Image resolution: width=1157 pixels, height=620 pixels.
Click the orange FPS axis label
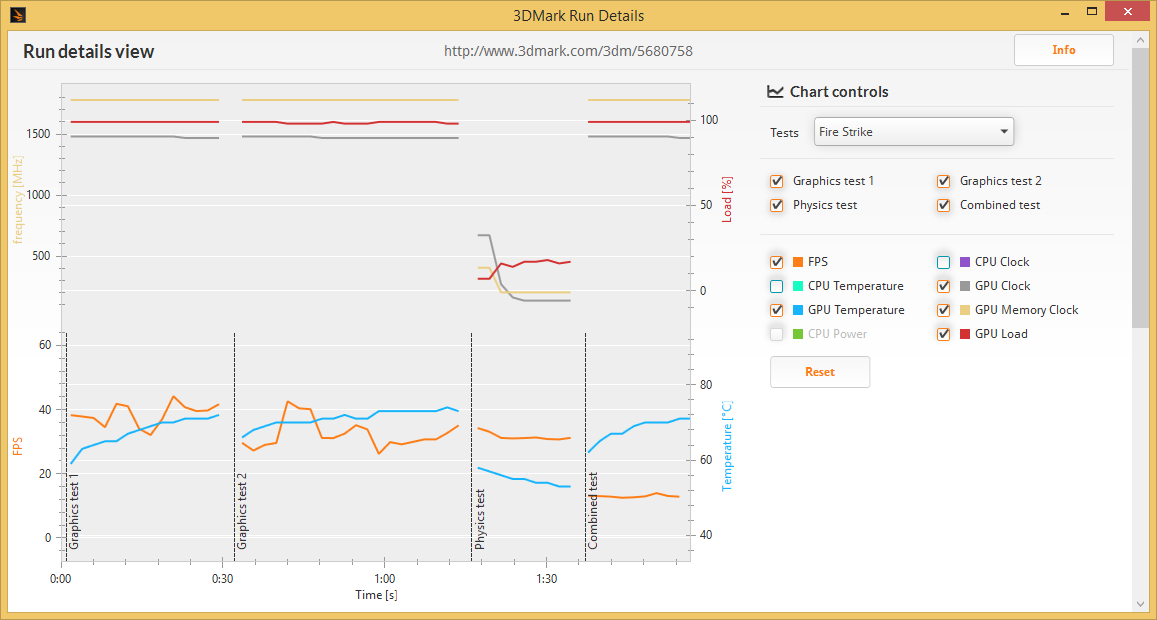click(17, 446)
